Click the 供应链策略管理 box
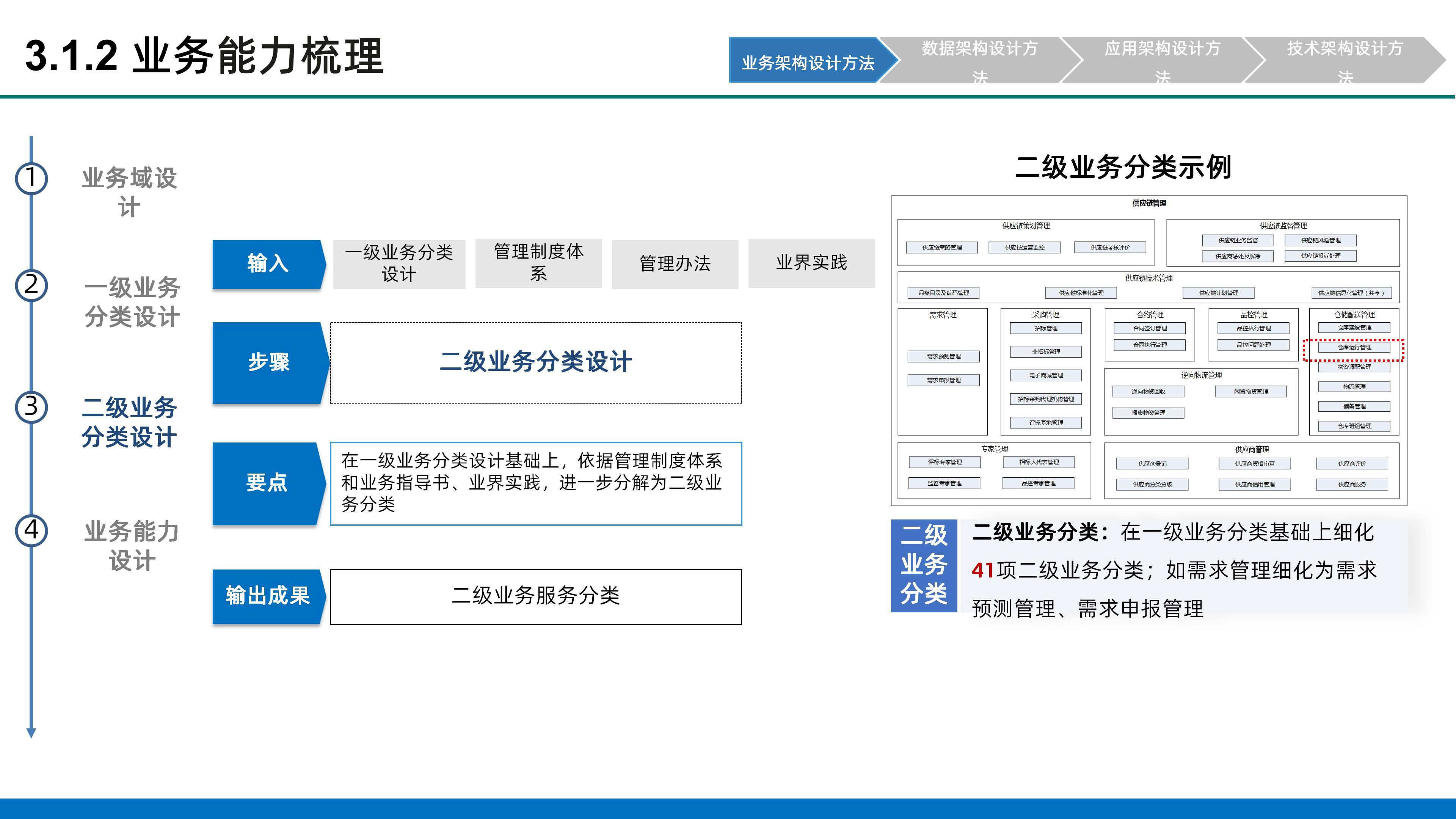 (x=941, y=247)
